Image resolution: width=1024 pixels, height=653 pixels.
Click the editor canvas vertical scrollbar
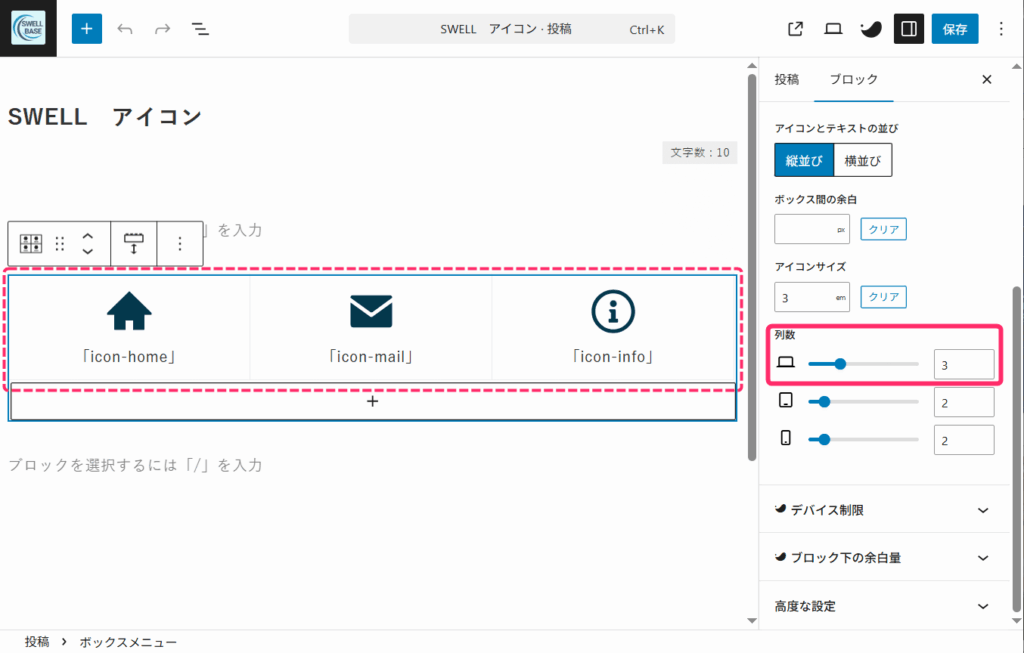coord(752,268)
